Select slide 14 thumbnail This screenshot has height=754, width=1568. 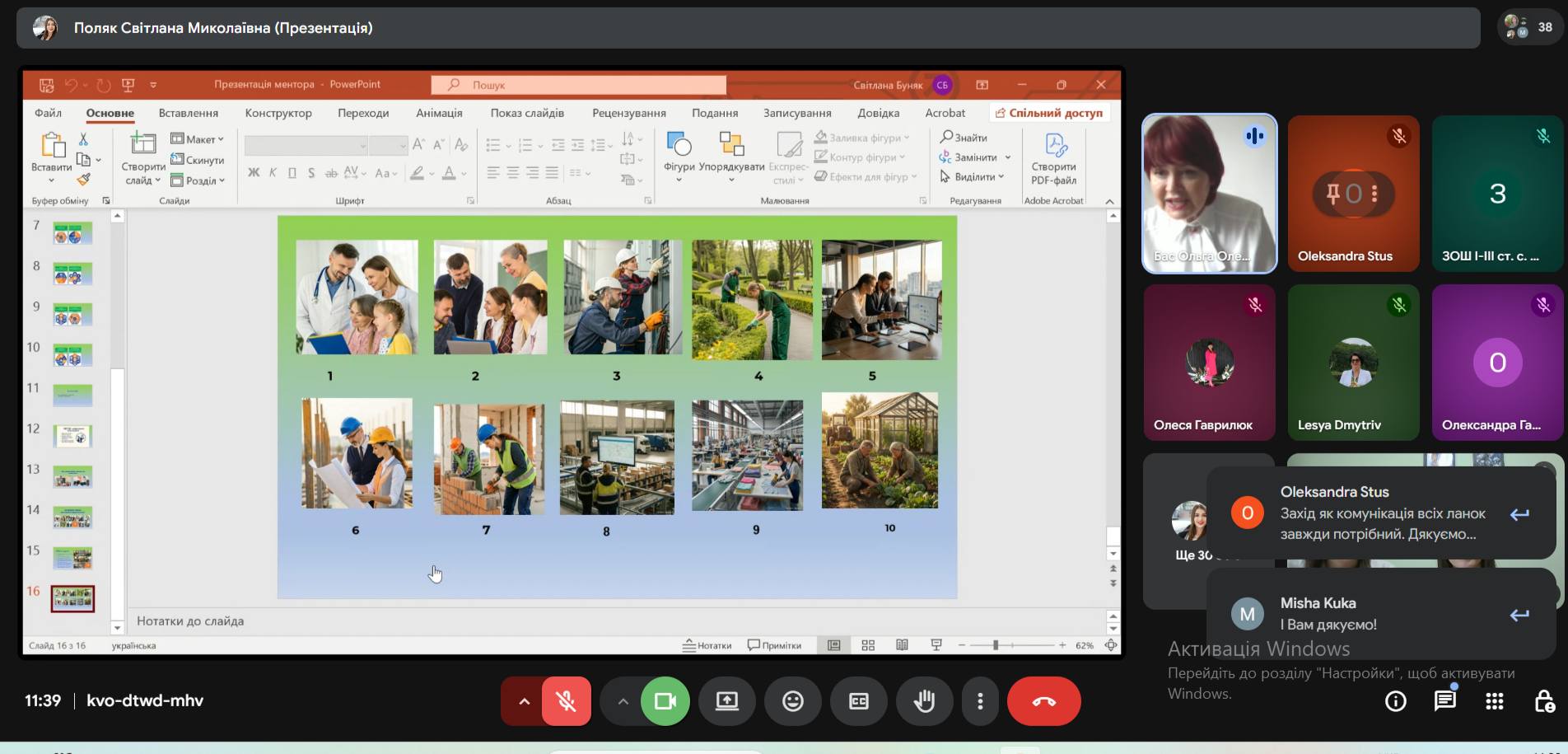72,517
